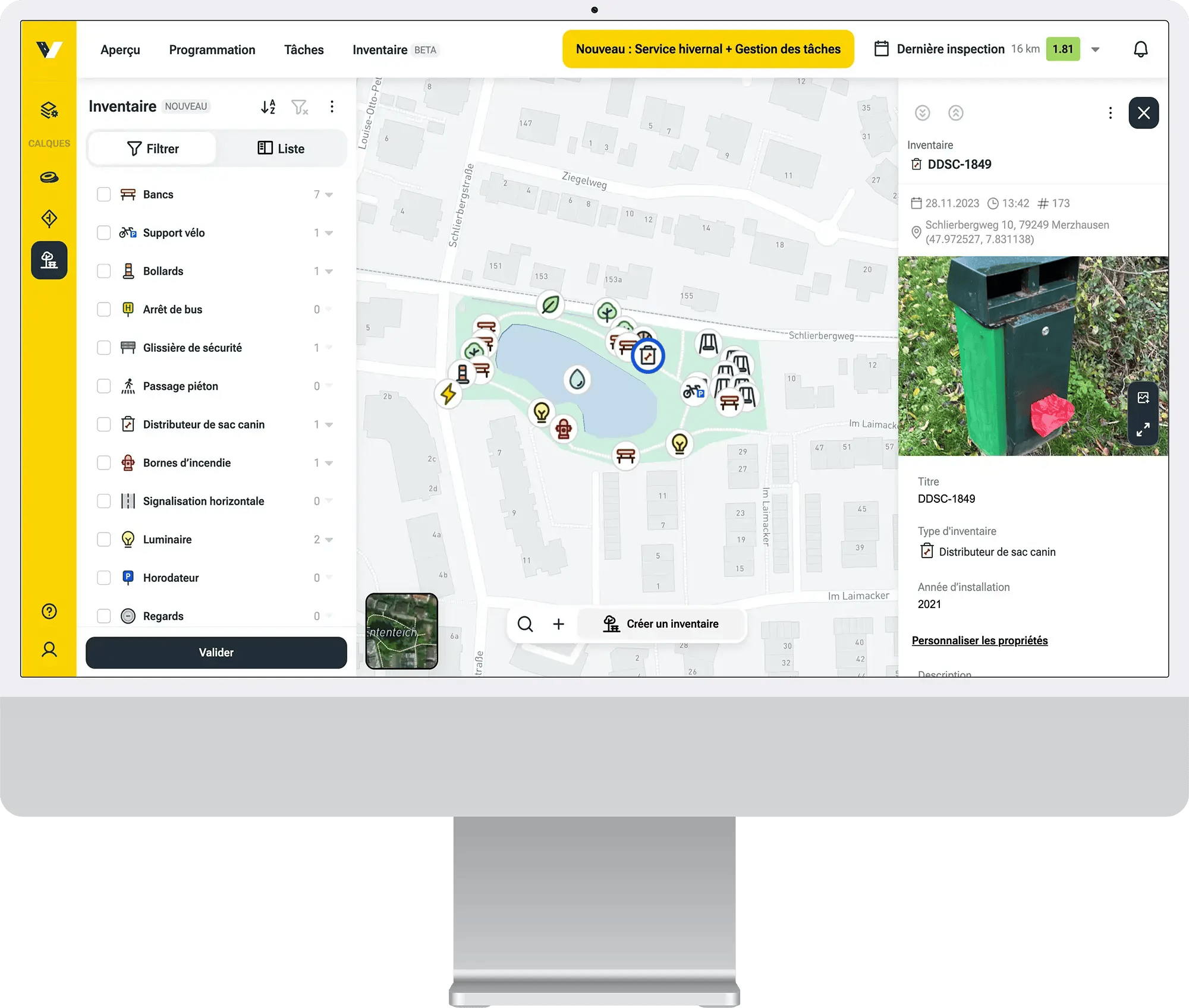Image resolution: width=1189 pixels, height=1008 pixels.
Task: Select the Bornes d'incendie checkbox
Action: [x=104, y=462]
